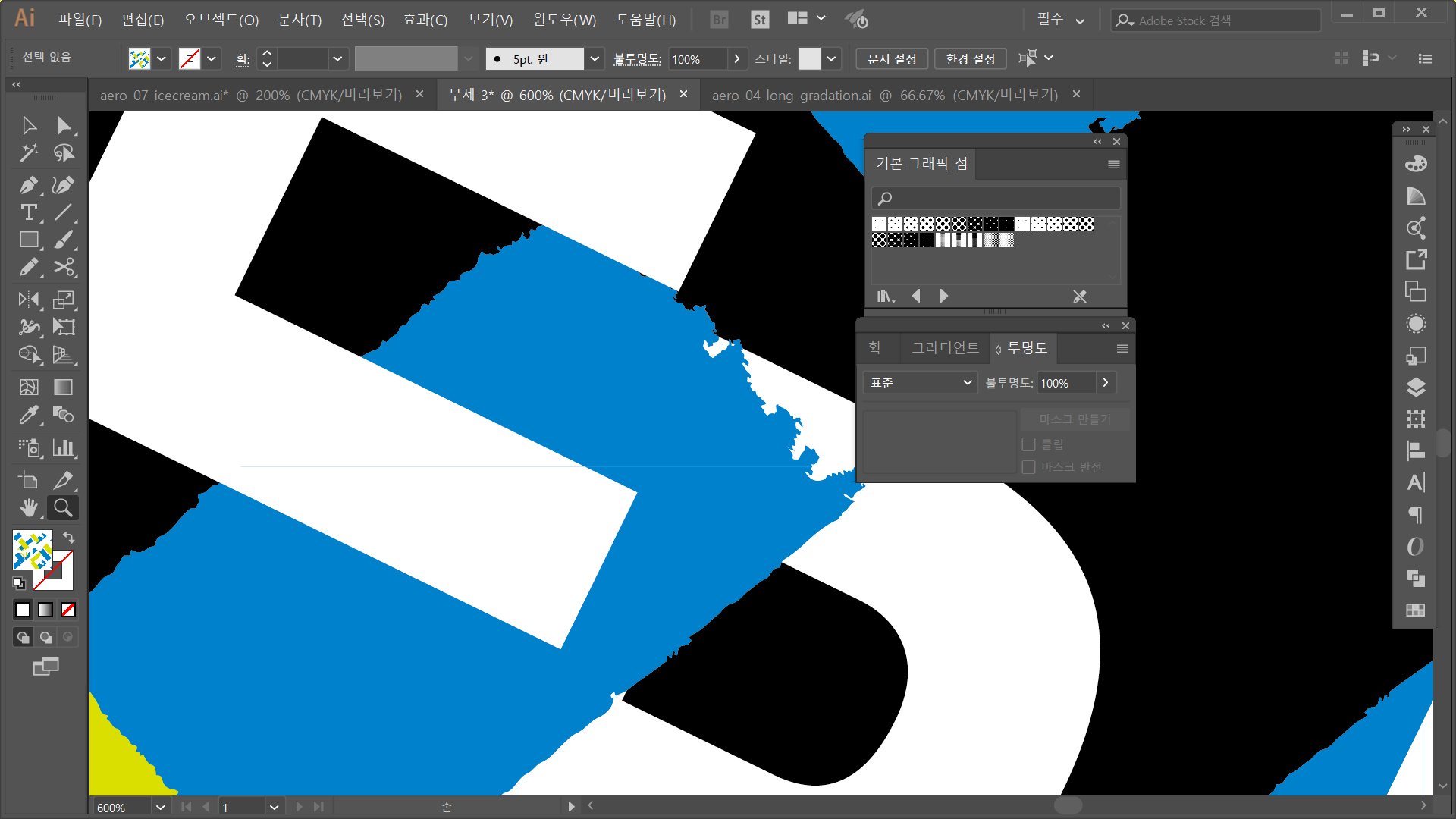The image size is (1456, 819).
Task: Open the 5pt. 원 brush dropdown
Action: tap(595, 58)
